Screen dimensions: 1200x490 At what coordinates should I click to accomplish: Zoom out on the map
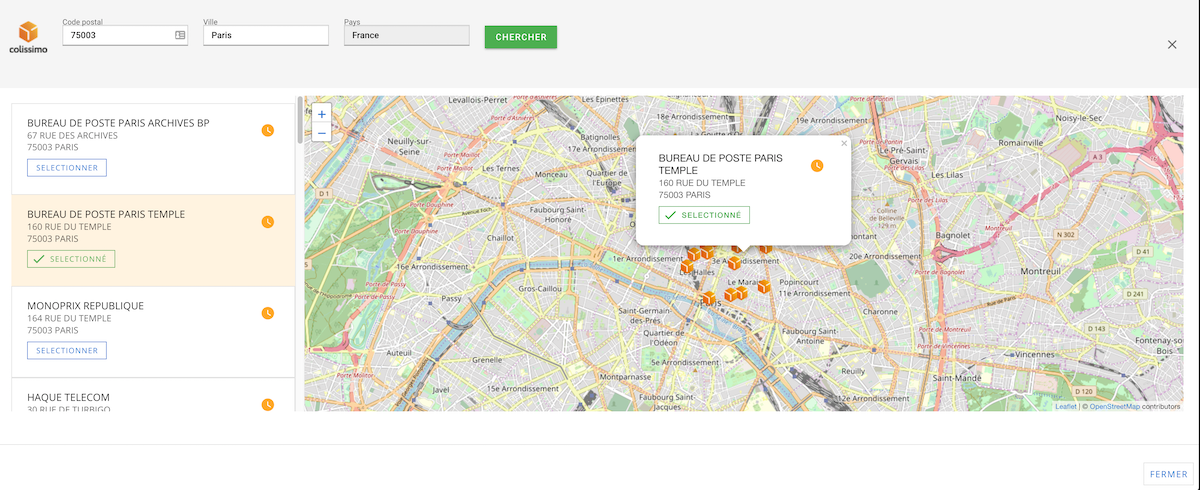click(321, 132)
